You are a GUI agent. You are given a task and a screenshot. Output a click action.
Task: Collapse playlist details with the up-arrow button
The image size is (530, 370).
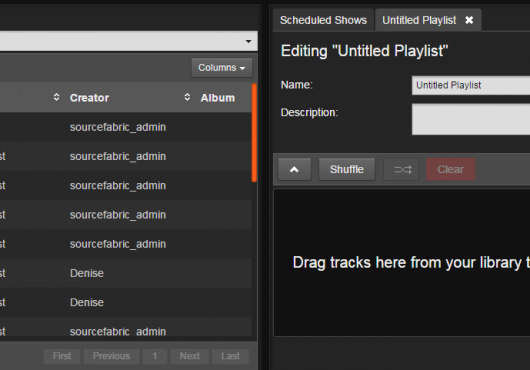[x=294, y=169]
